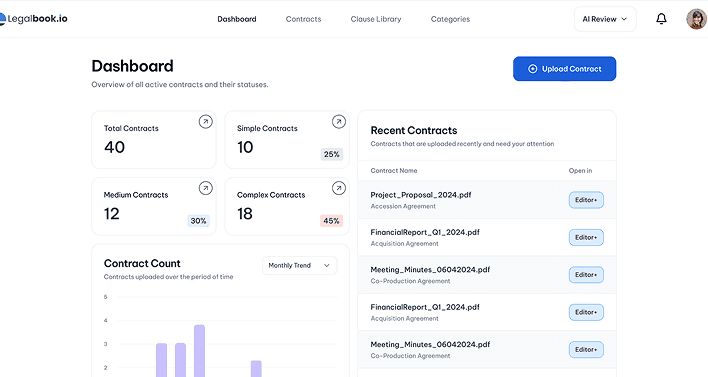Image resolution: width=708 pixels, height=377 pixels.
Task: Click the Legalbook.io logo
Action: click(x=34, y=19)
